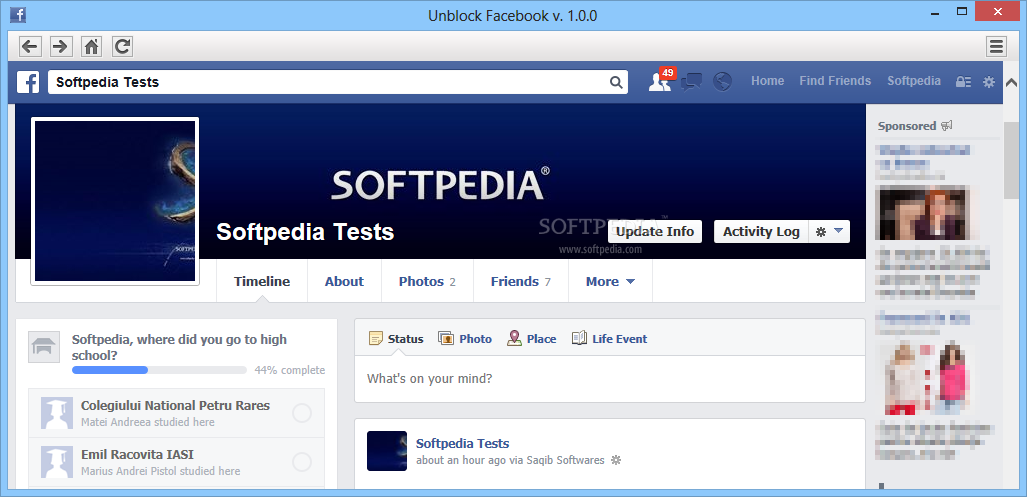The width and height of the screenshot is (1027, 497).
Task: Select the Life Event composer tab
Action: click(x=610, y=339)
